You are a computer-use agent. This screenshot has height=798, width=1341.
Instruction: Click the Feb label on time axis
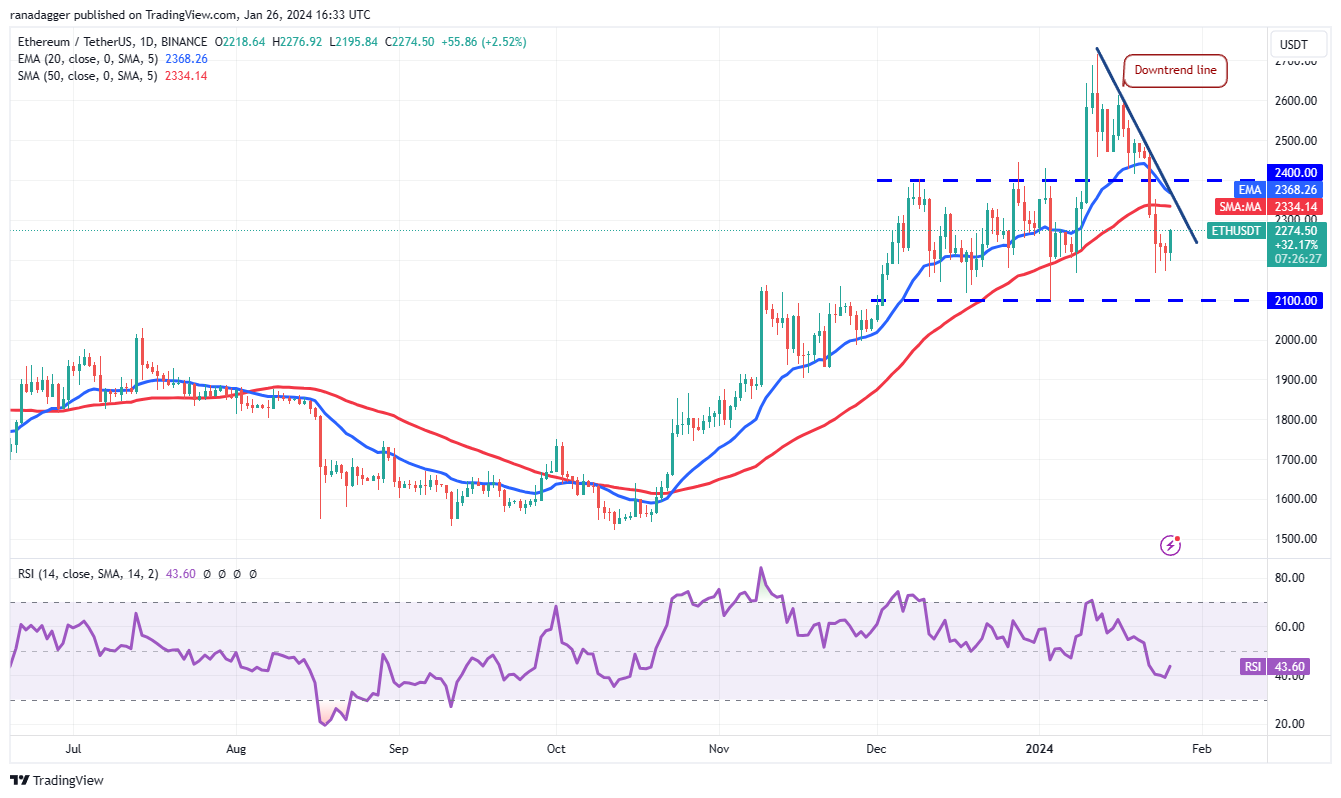(x=1201, y=747)
